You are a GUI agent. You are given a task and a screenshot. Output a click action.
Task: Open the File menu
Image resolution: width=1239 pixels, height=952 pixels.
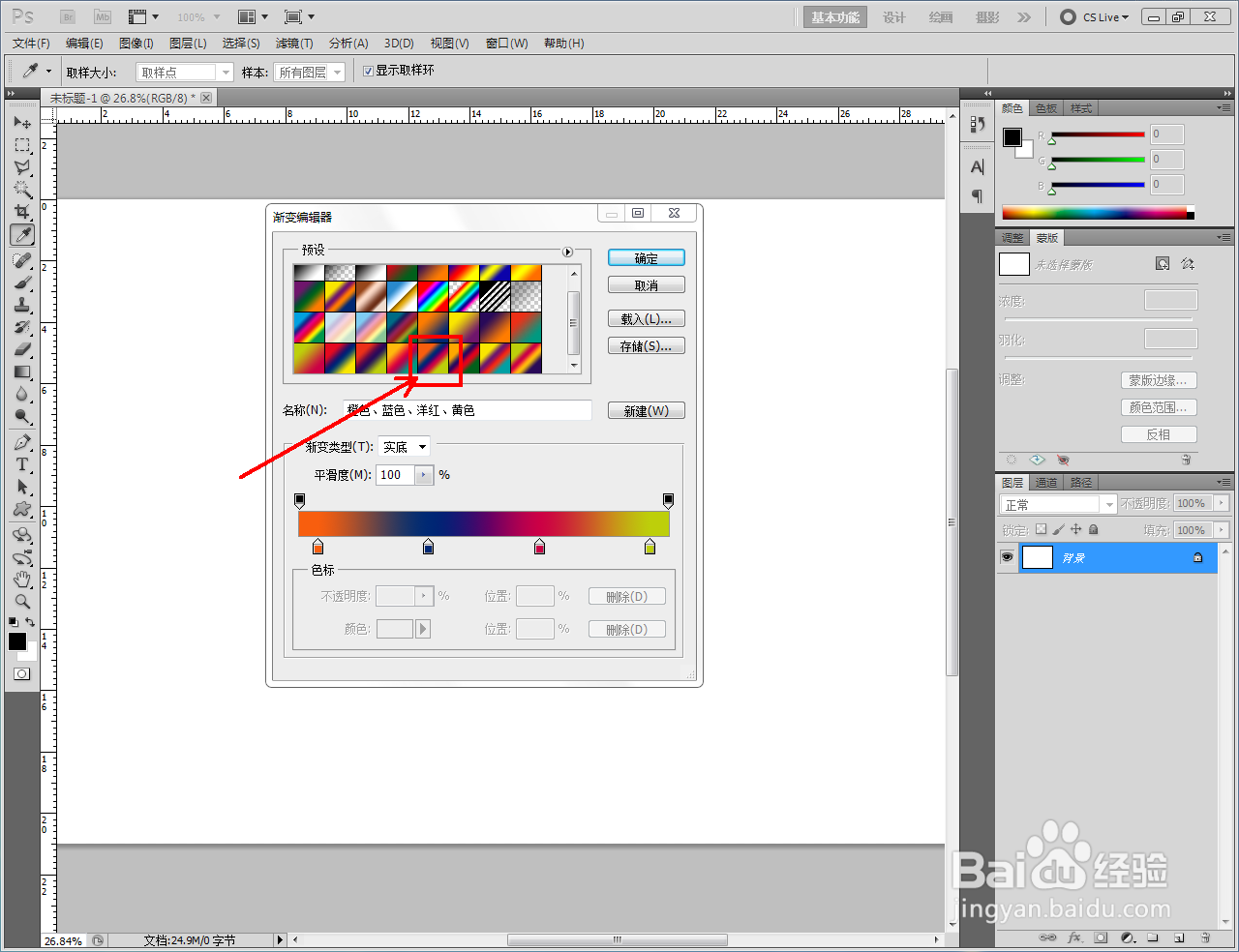pos(31,44)
